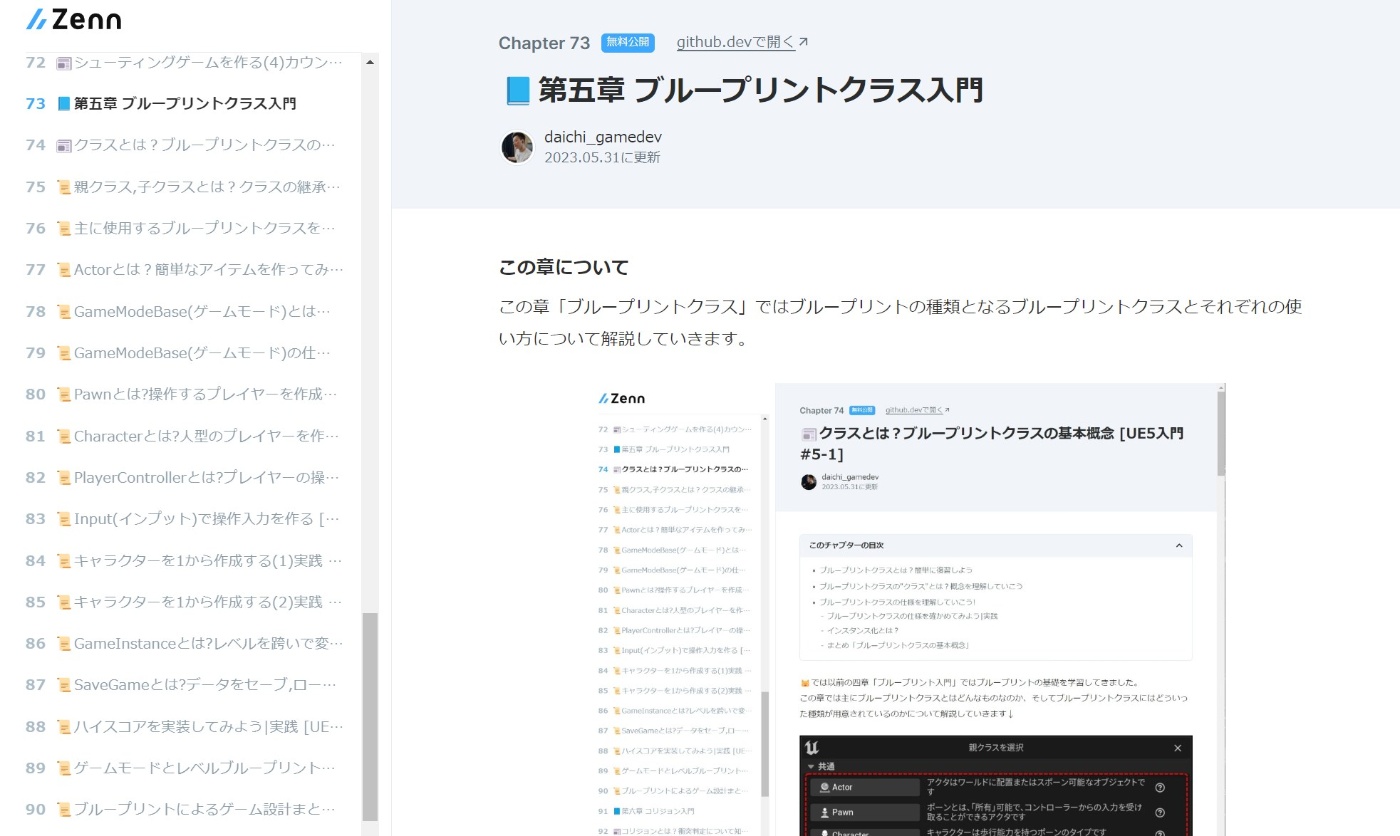Viewport: 1400px width, 836px height.
Task: Open chapter 77 Actorとは？
Action: [x=184, y=269]
